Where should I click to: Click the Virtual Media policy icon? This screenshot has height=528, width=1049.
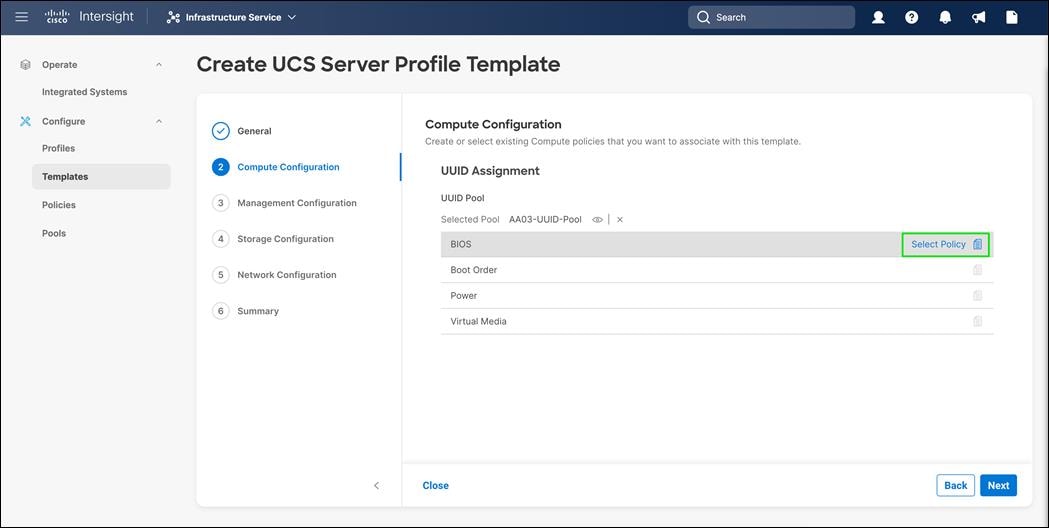[x=977, y=321]
